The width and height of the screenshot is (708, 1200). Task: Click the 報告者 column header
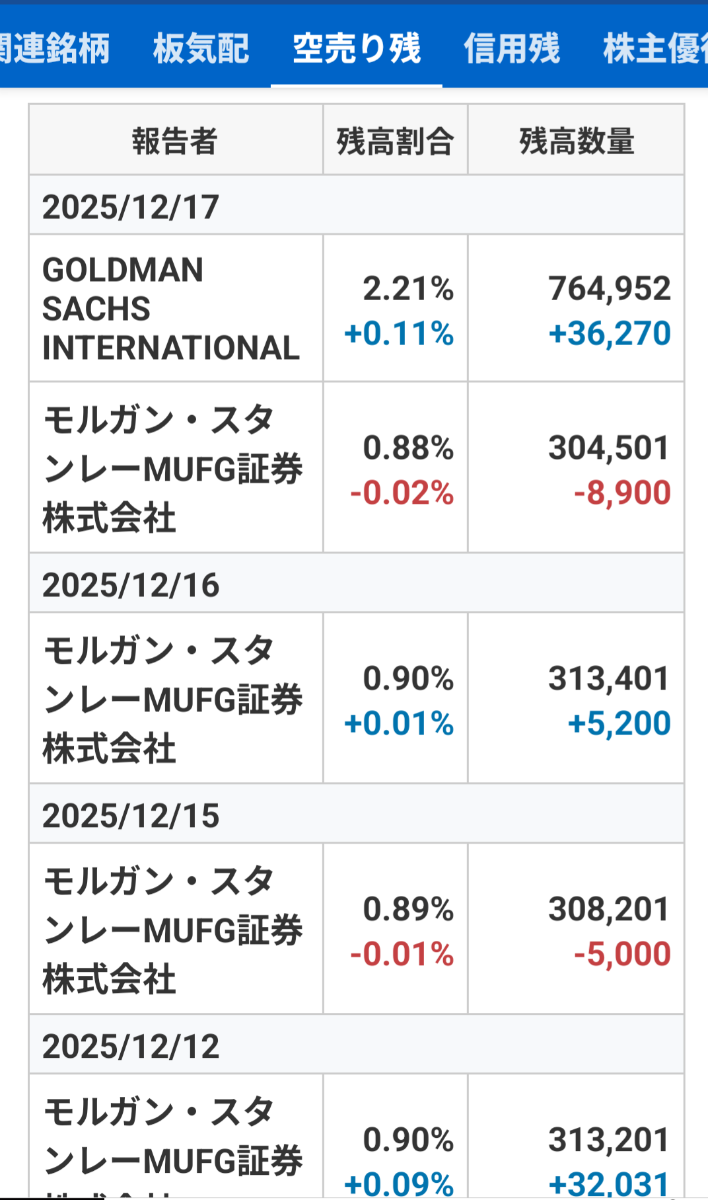click(x=175, y=141)
